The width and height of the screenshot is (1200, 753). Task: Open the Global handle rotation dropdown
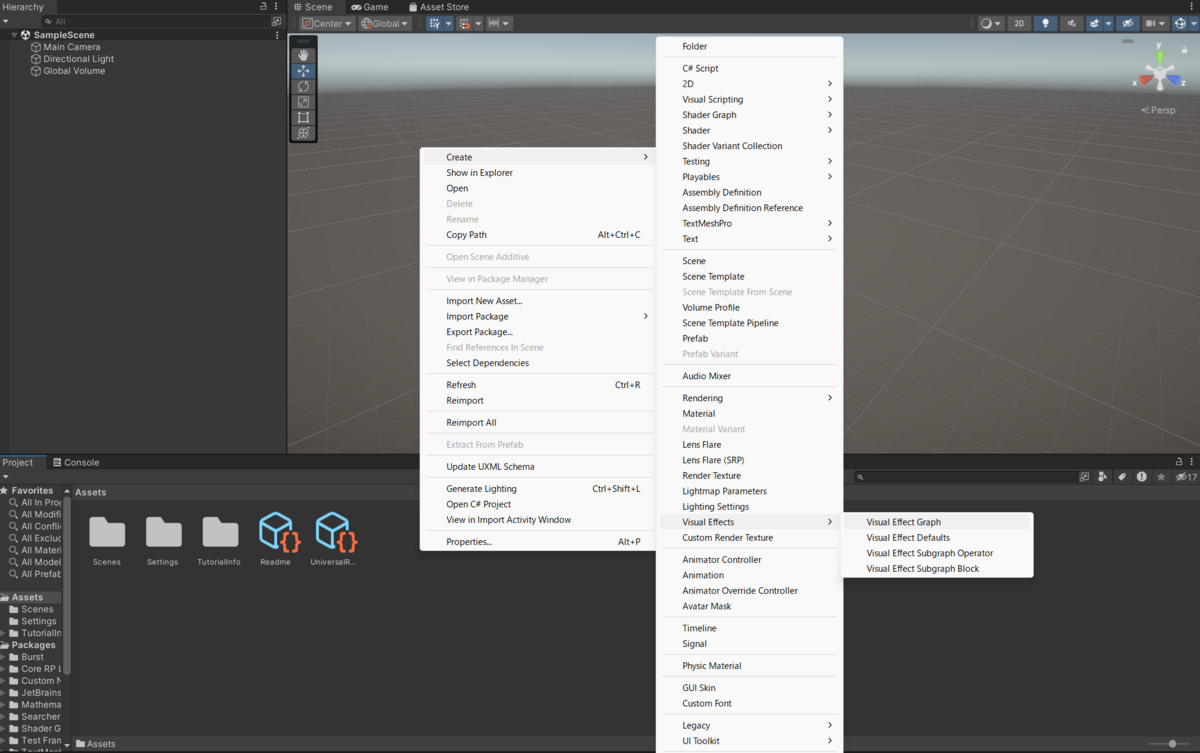click(385, 23)
